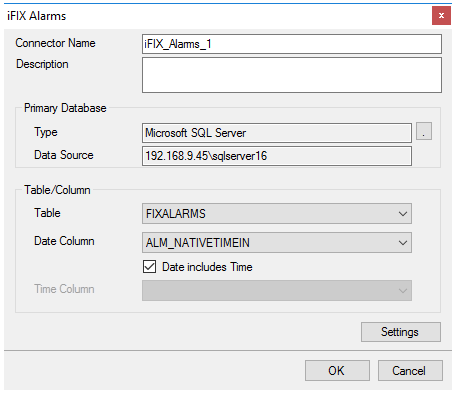
Task: Cancel the iFIX Alarms dialog
Action: (410, 370)
